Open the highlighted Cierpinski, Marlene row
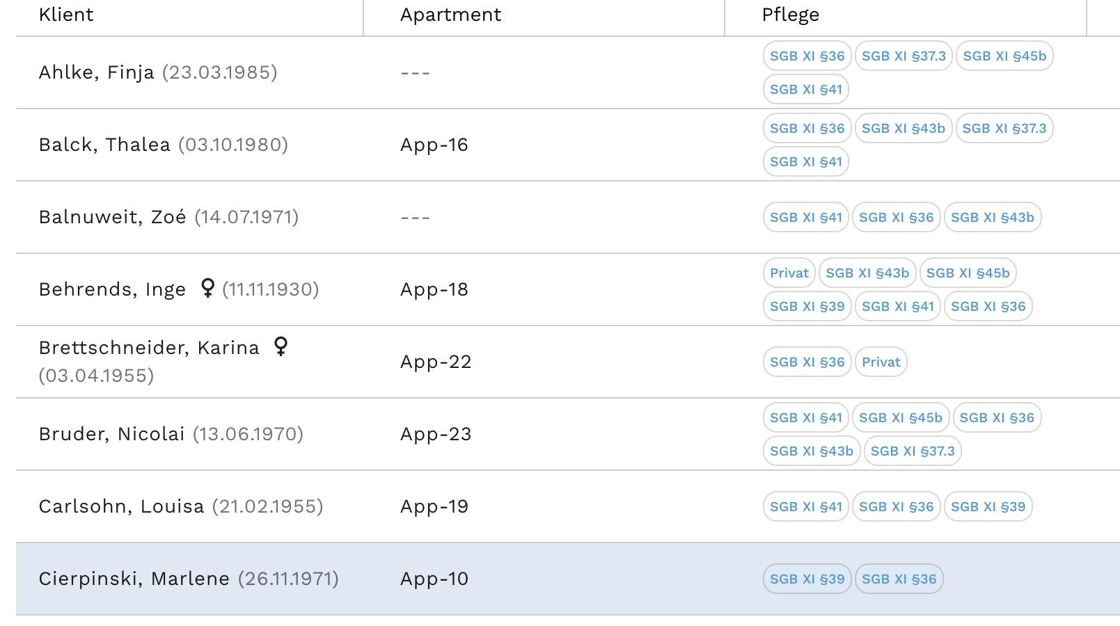Viewport: 1120px width, 626px height. [134, 578]
